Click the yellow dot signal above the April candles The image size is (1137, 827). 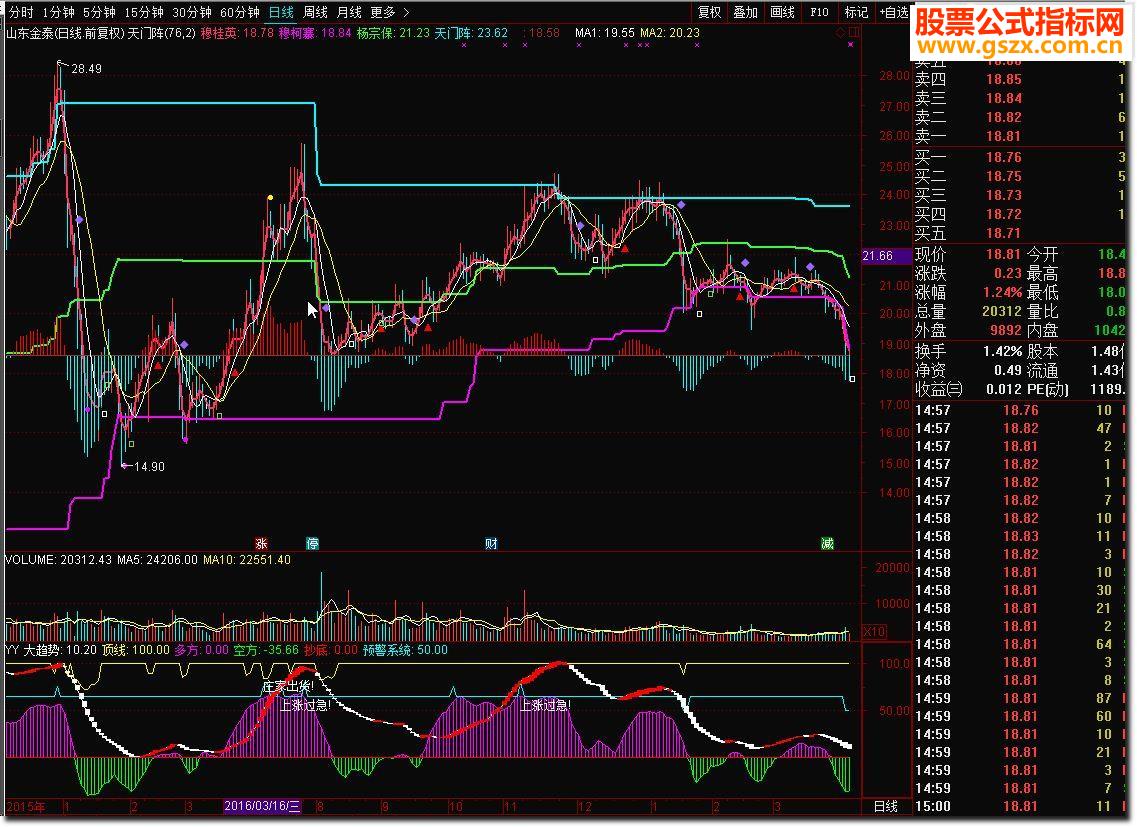[270, 197]
